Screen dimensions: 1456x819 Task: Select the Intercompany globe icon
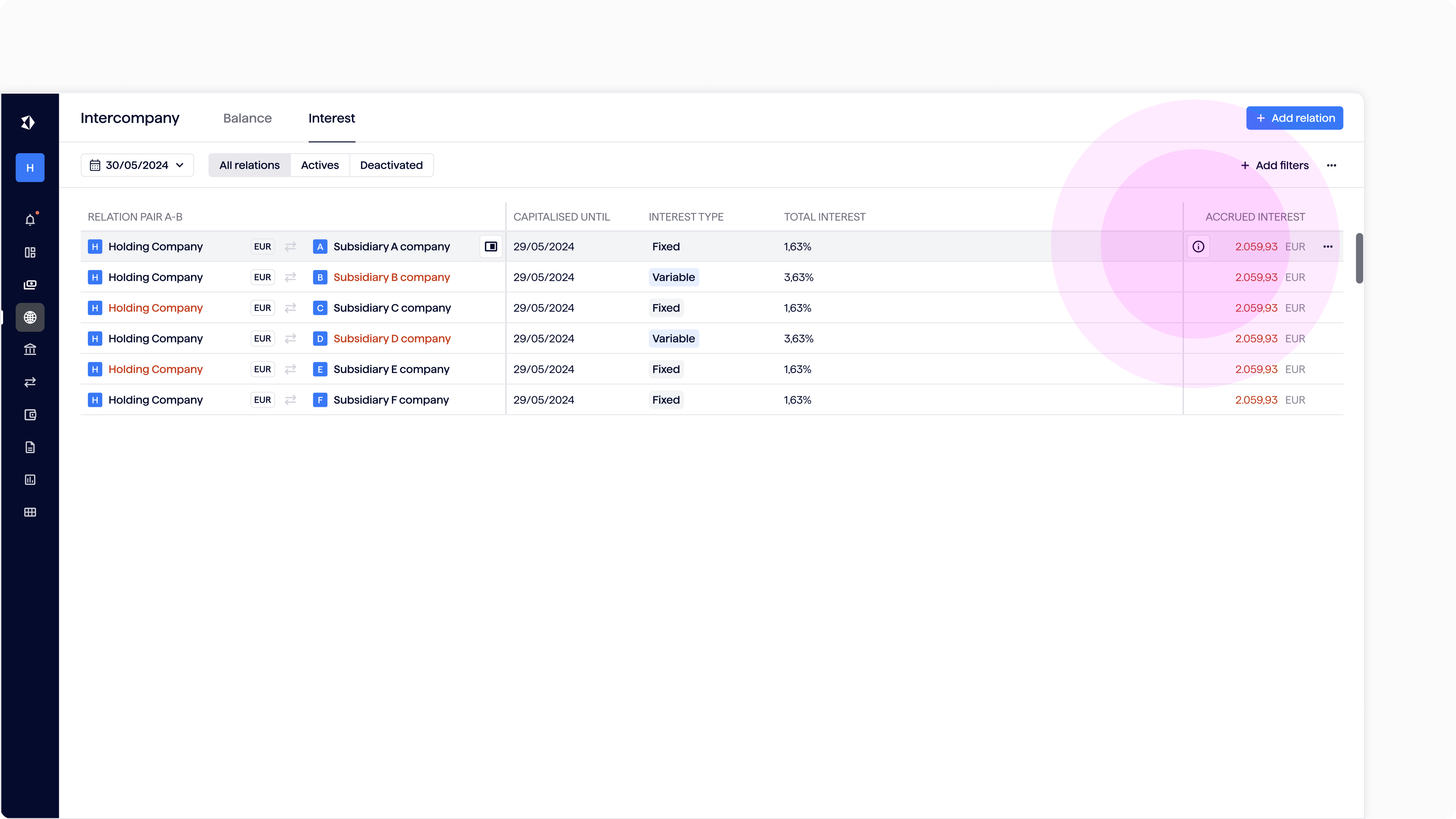(30, 317)
